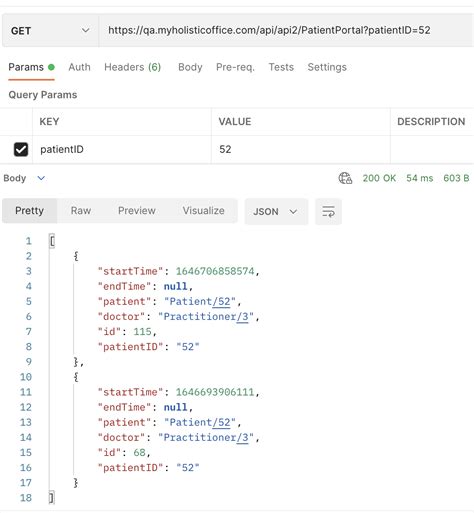Follow the /3 link on line 6

click(242, 317)
